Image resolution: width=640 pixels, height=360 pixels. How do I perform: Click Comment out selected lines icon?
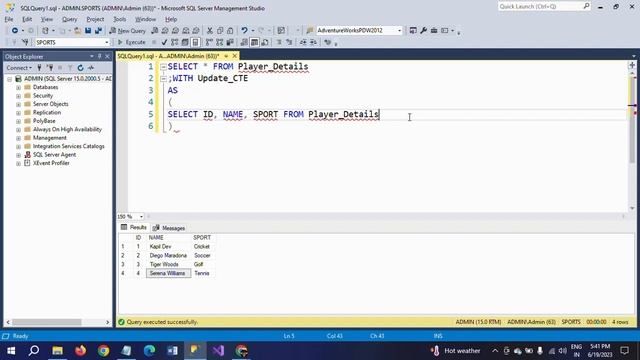[279, 42]
